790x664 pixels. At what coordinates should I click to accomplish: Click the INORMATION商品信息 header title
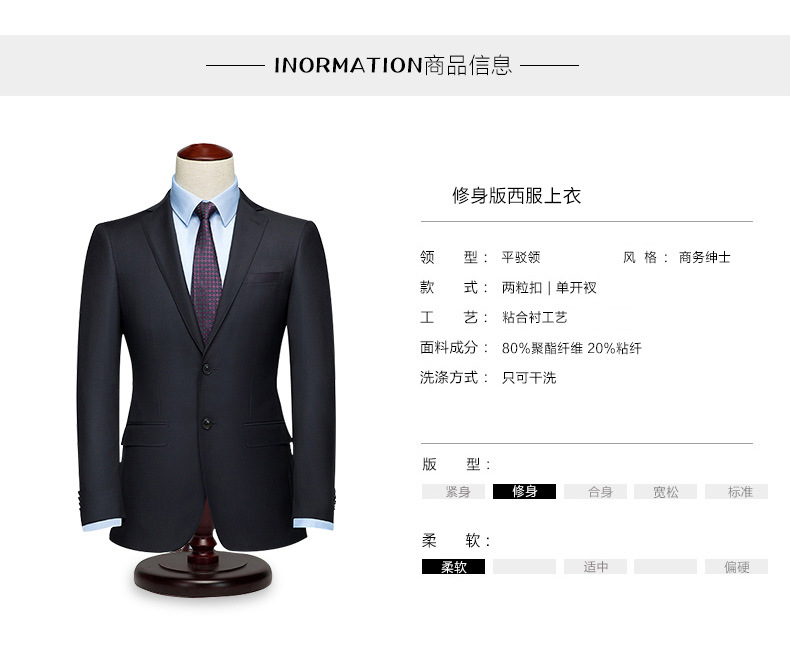click(x=393, y=65)
